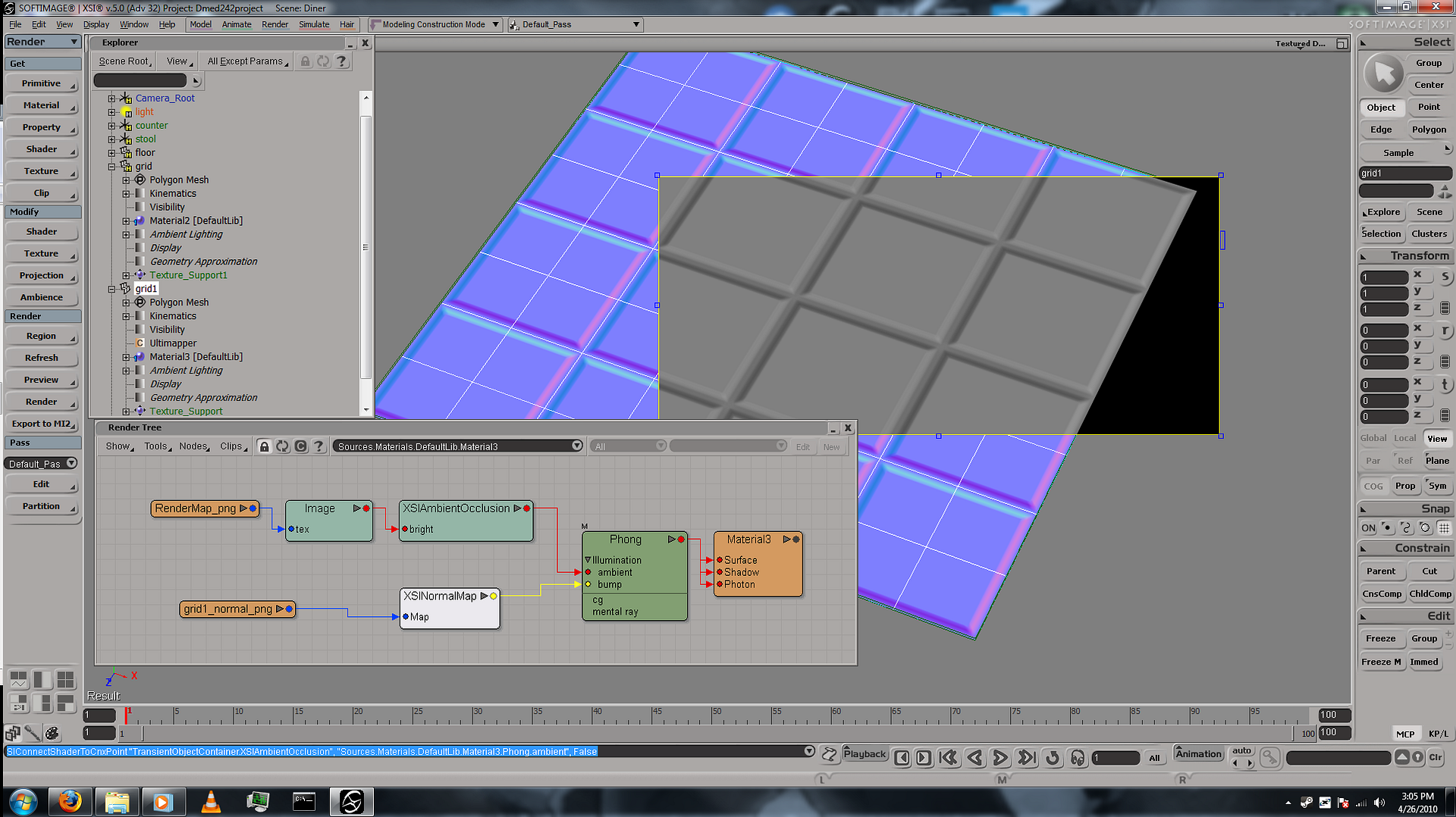Open the script editor icon
Screen dimensions: 1456x817
(x=829, y=754)
